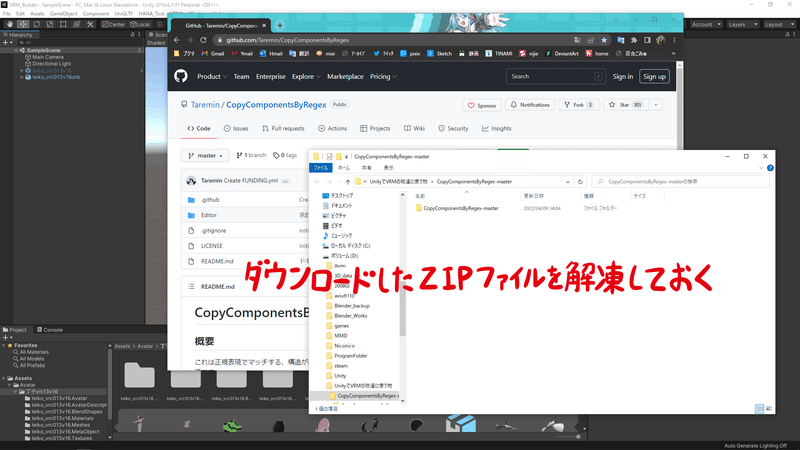Image resolution: width=800 pixels, height=450 pixels.
Task: Open the ホーム tab in Explorer
Action: [x=343, y=168]
